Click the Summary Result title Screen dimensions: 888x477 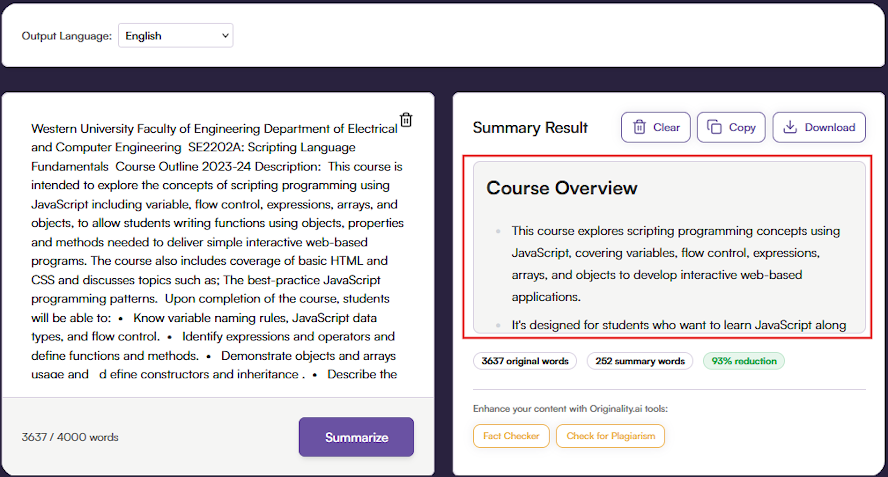(530, 128)
